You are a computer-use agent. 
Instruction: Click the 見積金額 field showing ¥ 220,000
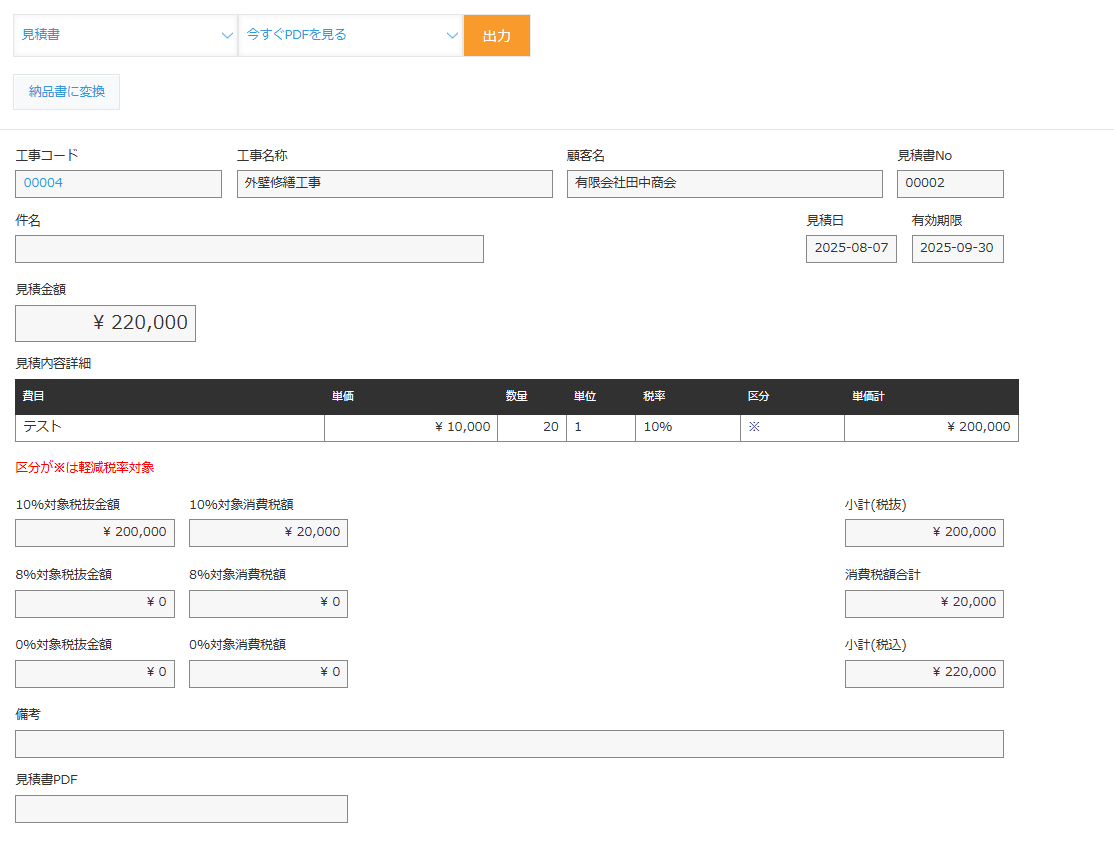click(x=105, y=323)
